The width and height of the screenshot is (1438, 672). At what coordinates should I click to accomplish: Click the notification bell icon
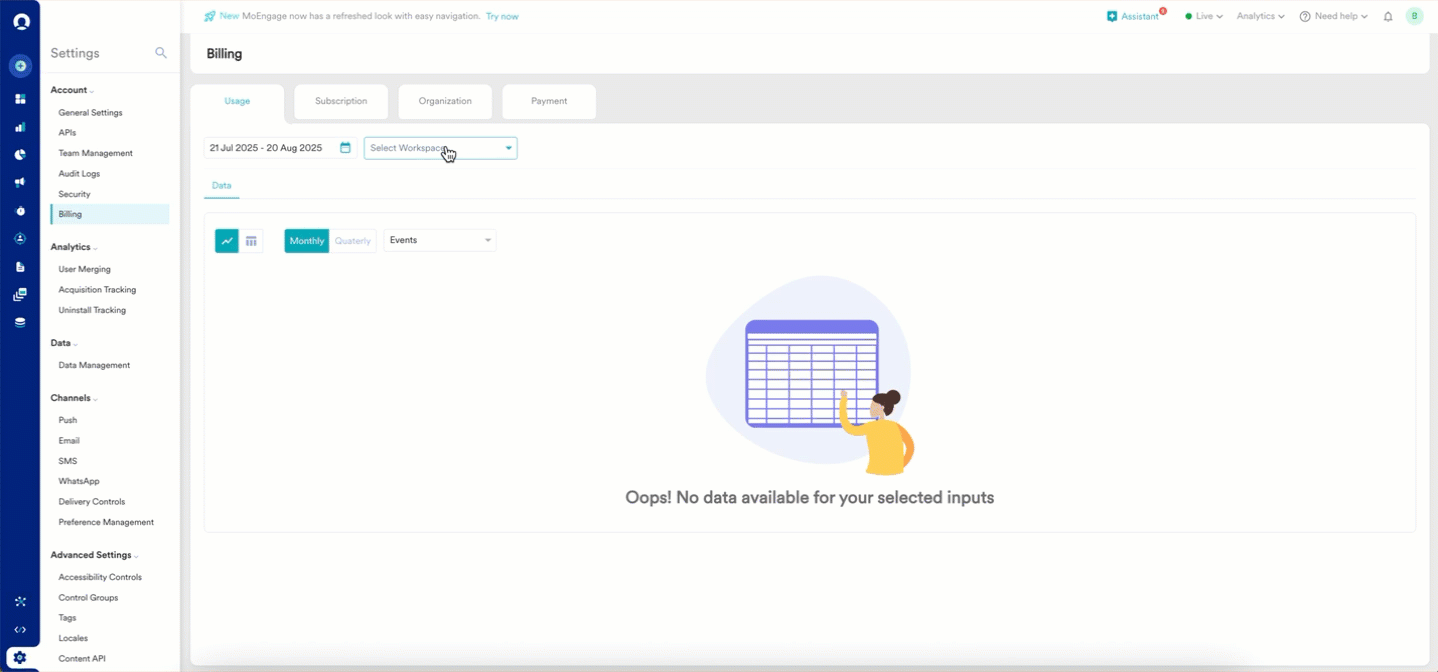point(1388,17)
